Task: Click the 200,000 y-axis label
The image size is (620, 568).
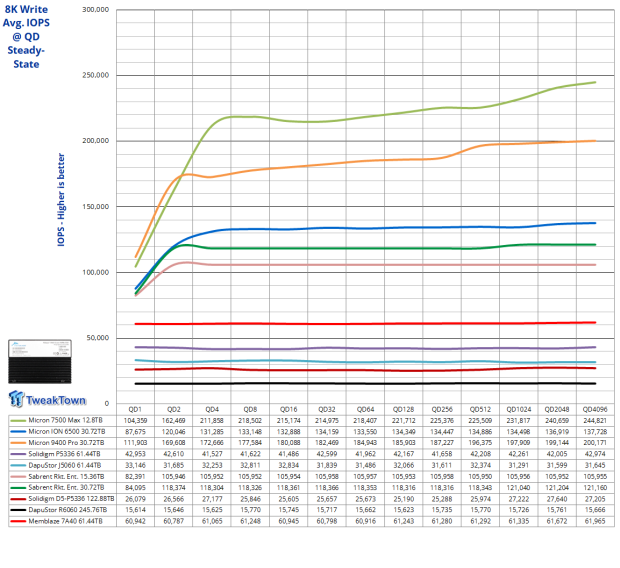Action: (96, 141)
